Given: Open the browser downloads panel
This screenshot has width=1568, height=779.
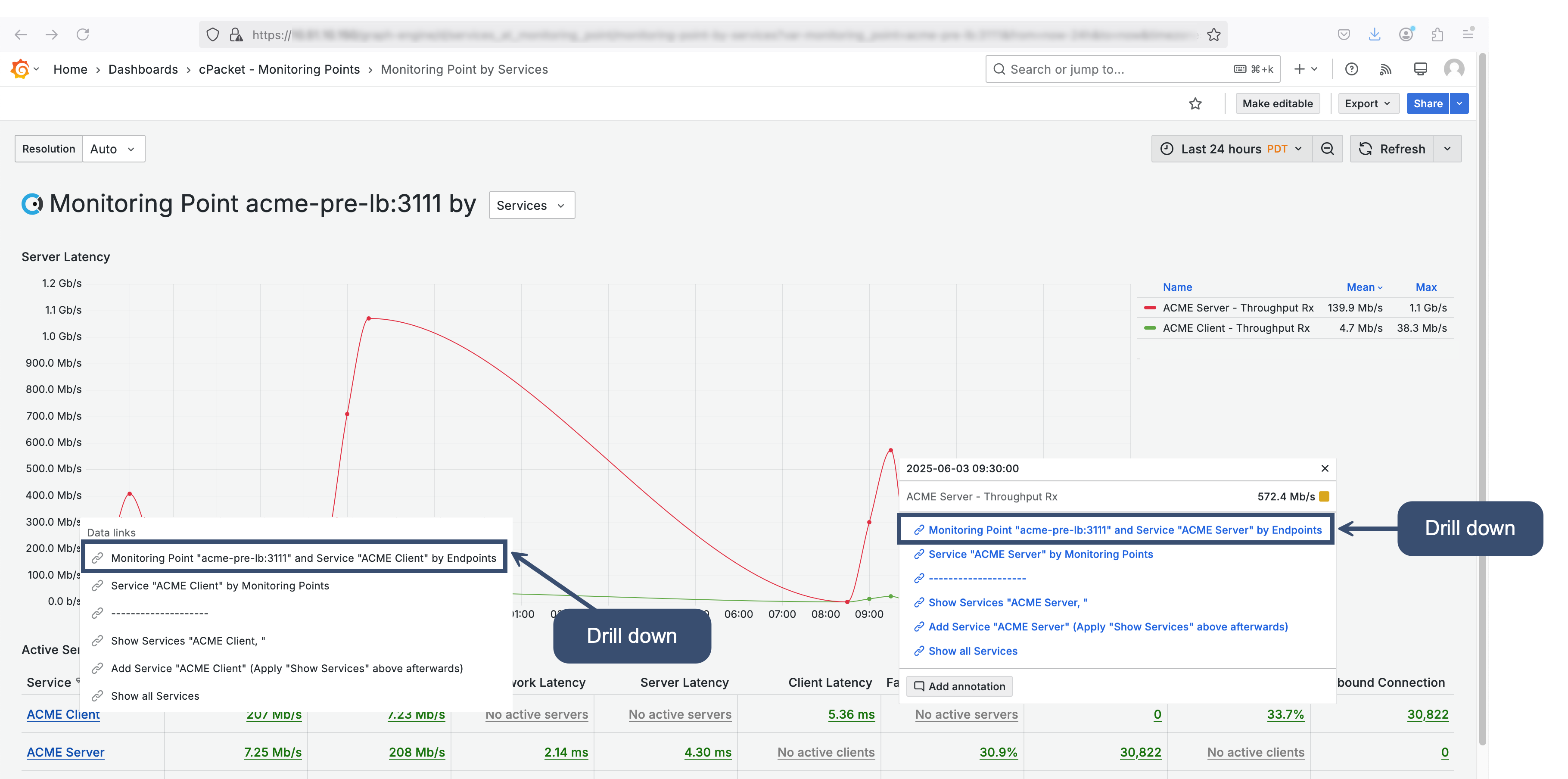Looking at the screenshot, I should [1375, 35].
